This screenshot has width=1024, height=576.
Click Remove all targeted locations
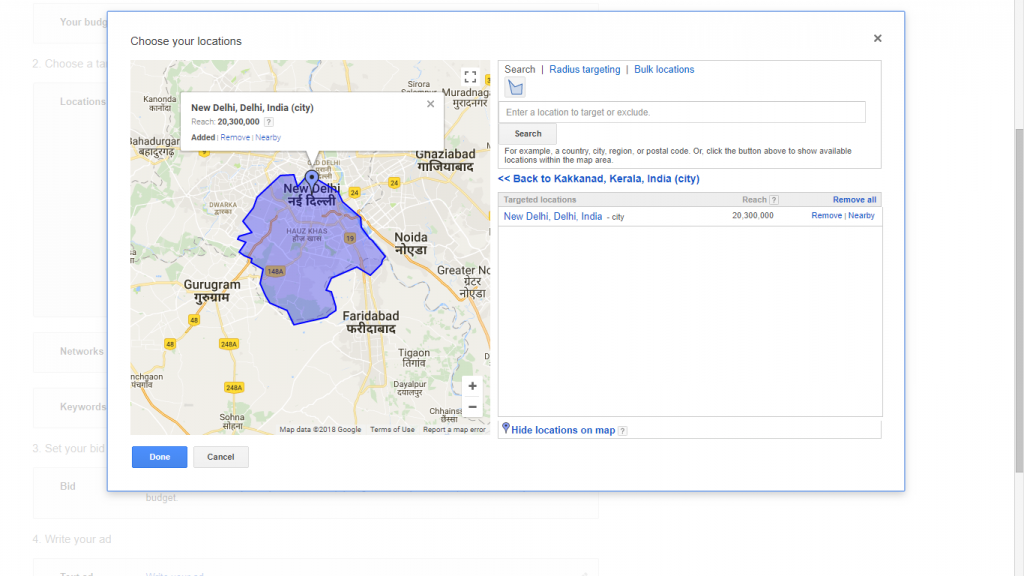[x=854, y=200]
